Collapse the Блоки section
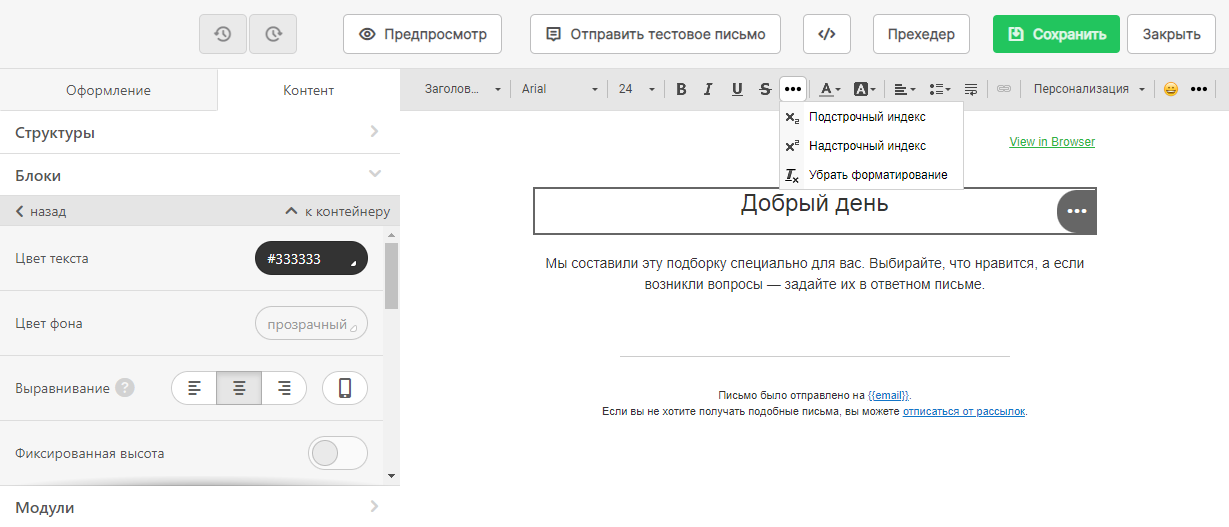 pos(200,175)
